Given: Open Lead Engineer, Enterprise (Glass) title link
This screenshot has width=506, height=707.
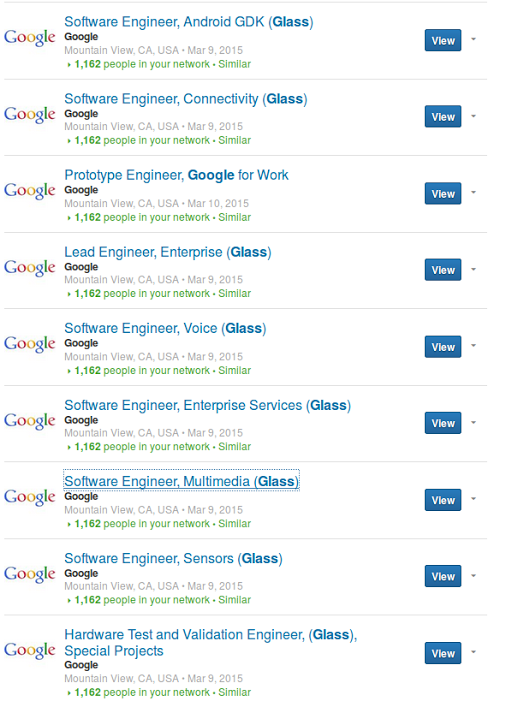Looking at the screenshot, I should point(168,252).
